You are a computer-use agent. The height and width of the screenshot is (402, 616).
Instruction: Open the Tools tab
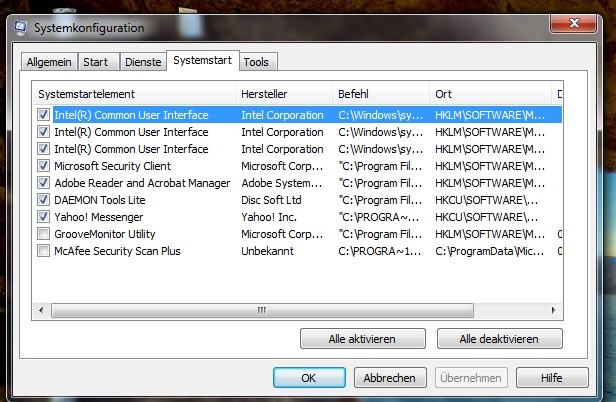point(258,62)
